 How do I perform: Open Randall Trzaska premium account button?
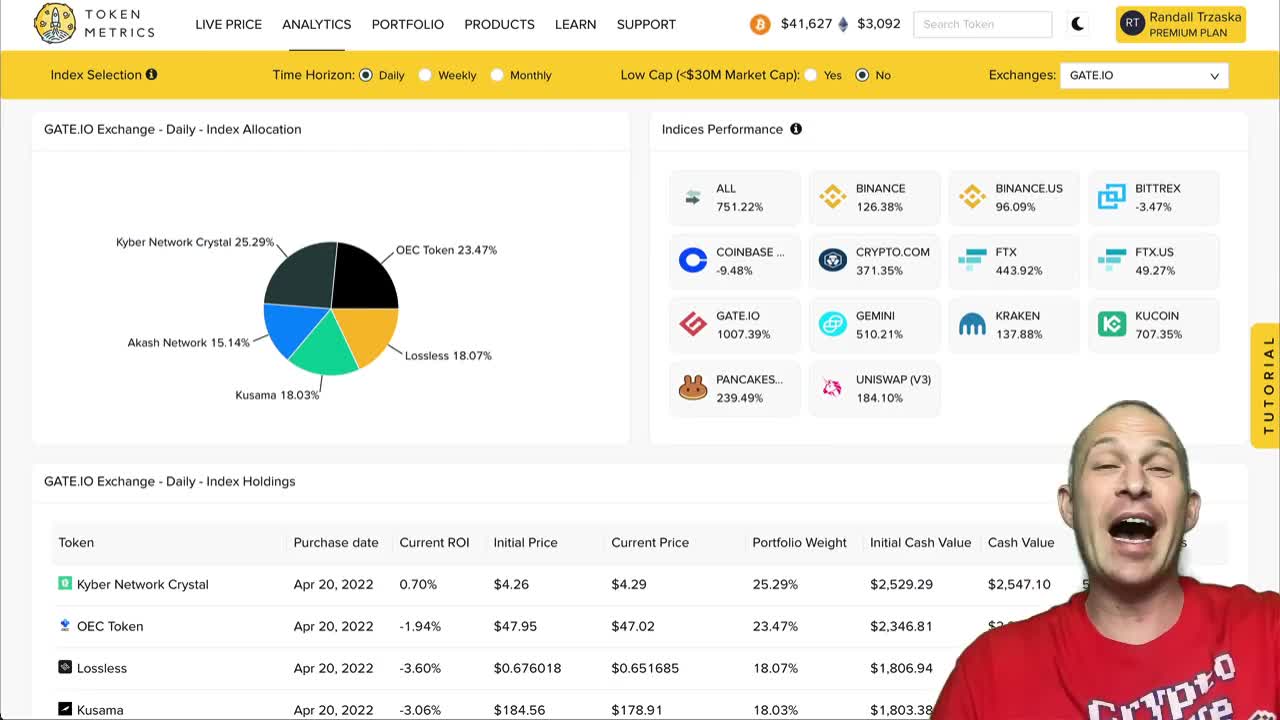(x=1180, y=24)
